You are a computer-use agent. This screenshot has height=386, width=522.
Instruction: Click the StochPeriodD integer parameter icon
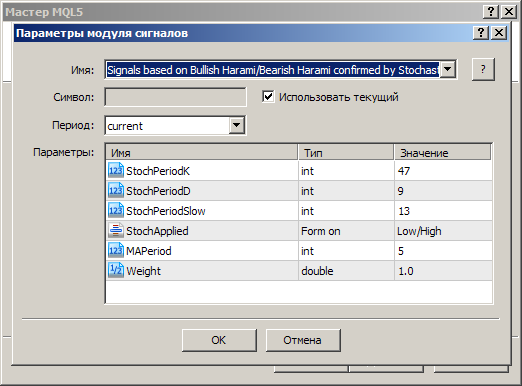coord(116,191)
